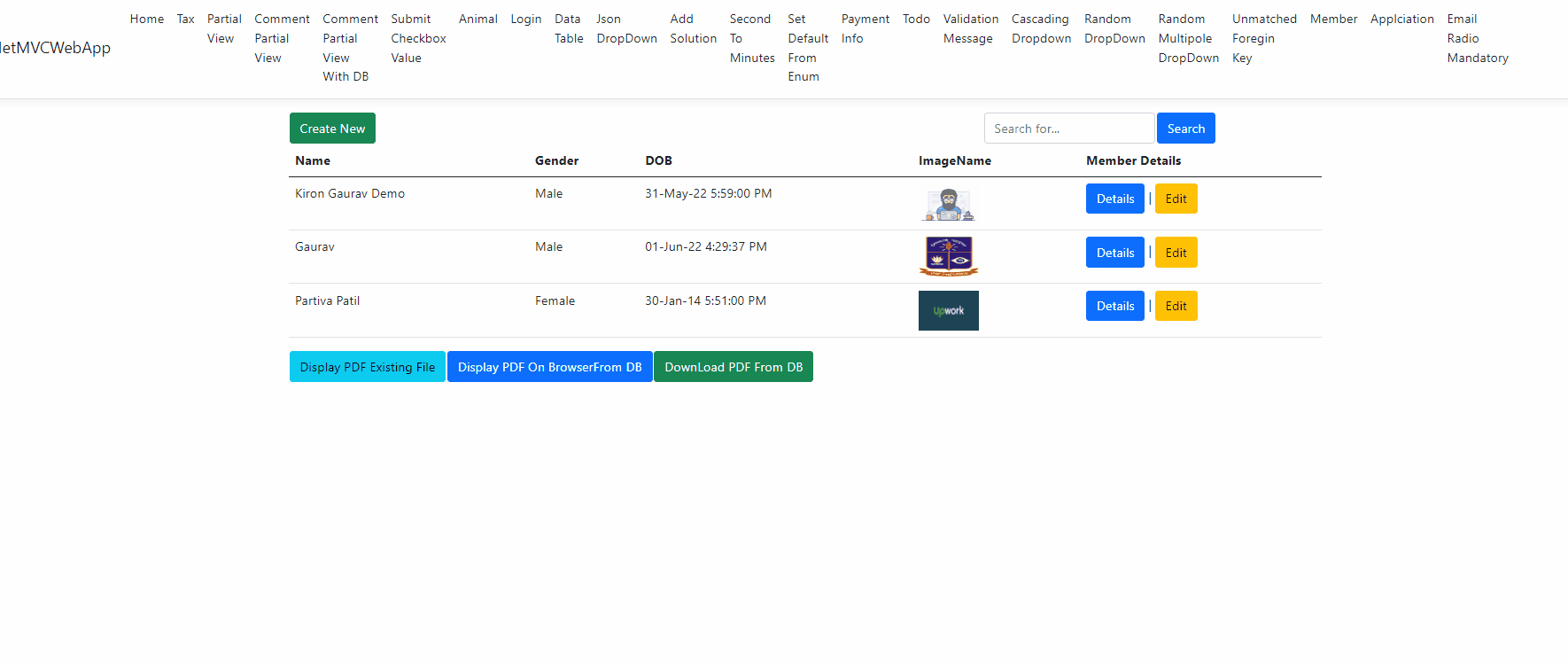
Task: Click DownLoad PDF From DB button
Action: coord(734,367)
